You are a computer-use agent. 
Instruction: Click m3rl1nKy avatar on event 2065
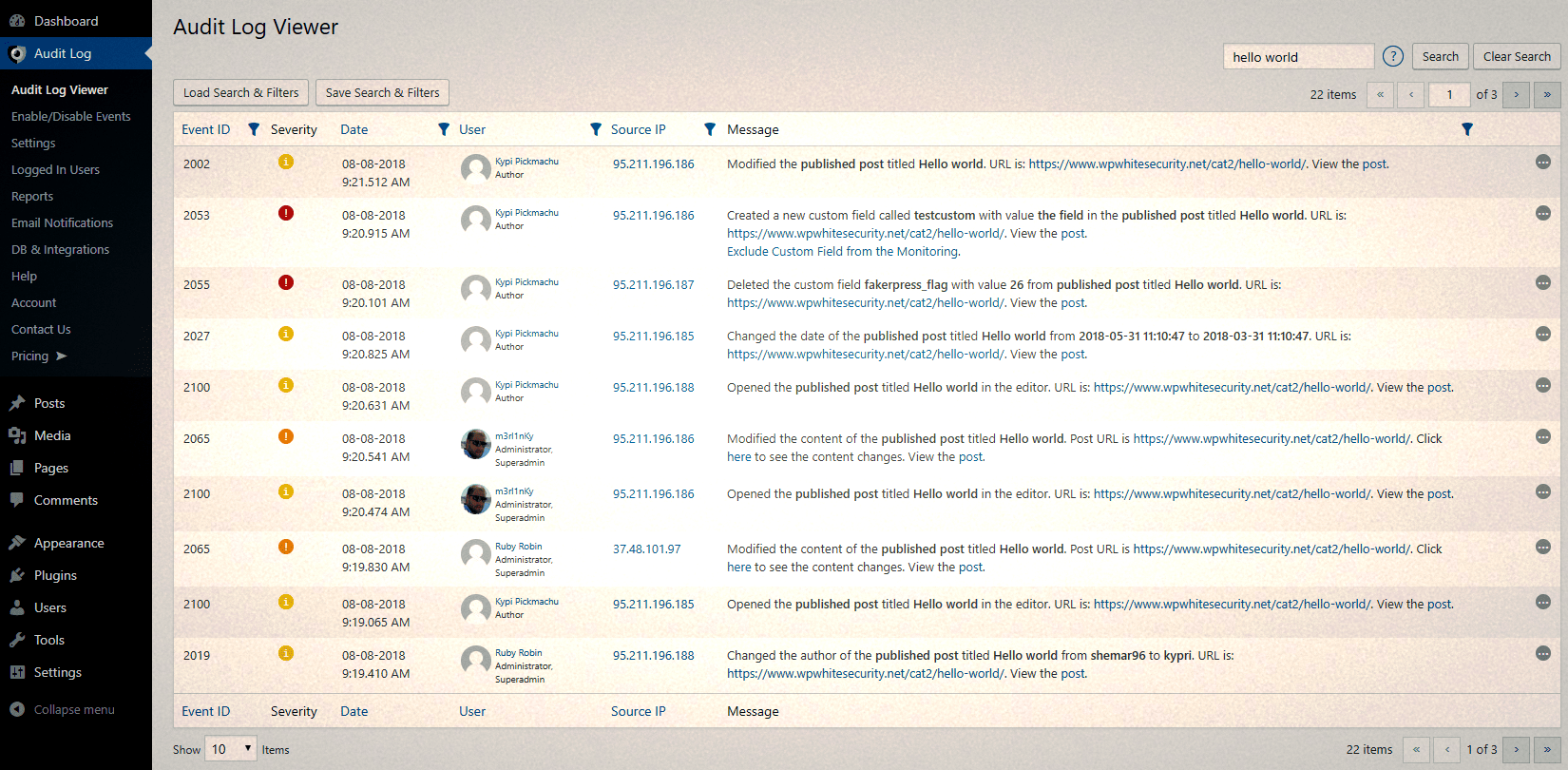475,444
